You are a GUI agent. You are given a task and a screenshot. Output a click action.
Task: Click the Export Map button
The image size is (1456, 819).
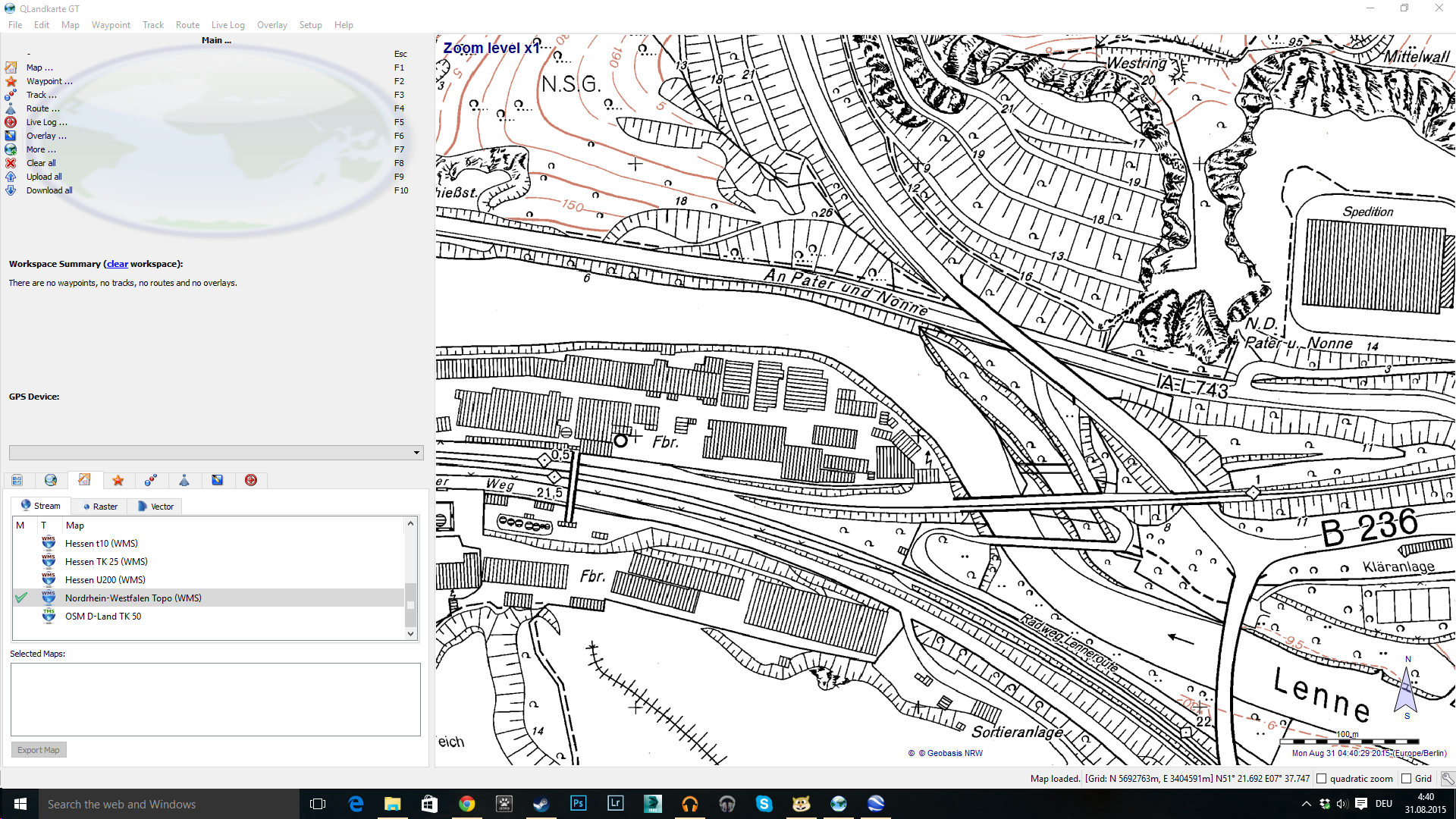39,750
